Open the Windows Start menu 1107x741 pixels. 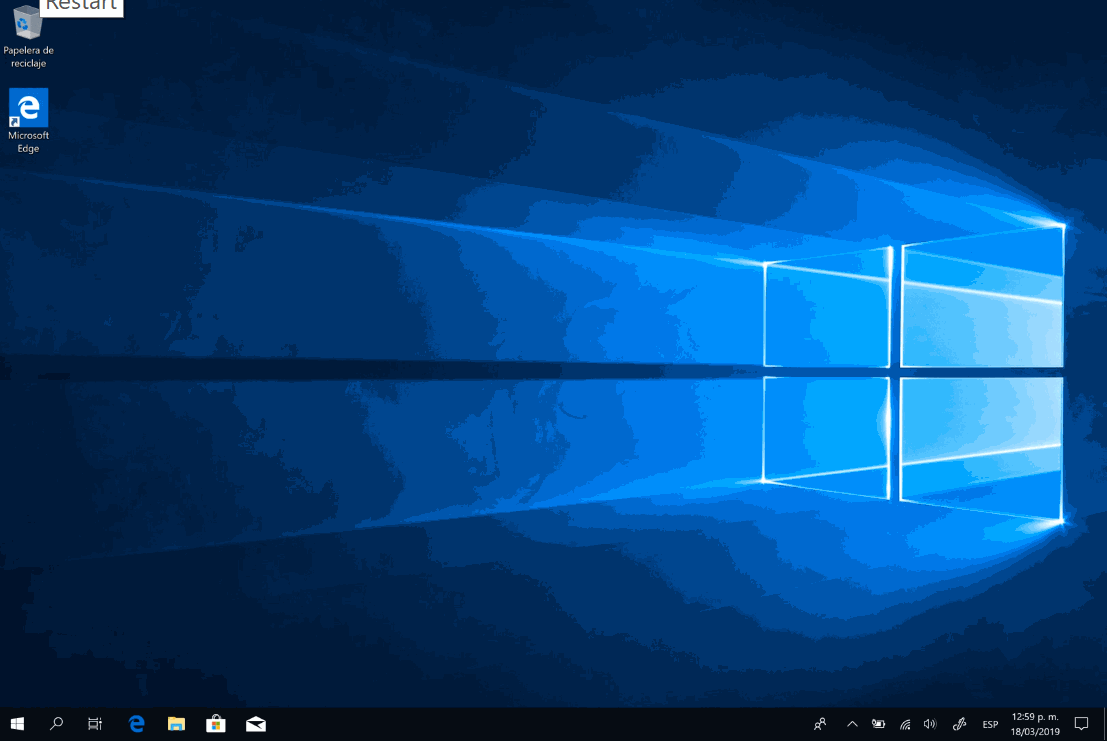coord(18,724)
